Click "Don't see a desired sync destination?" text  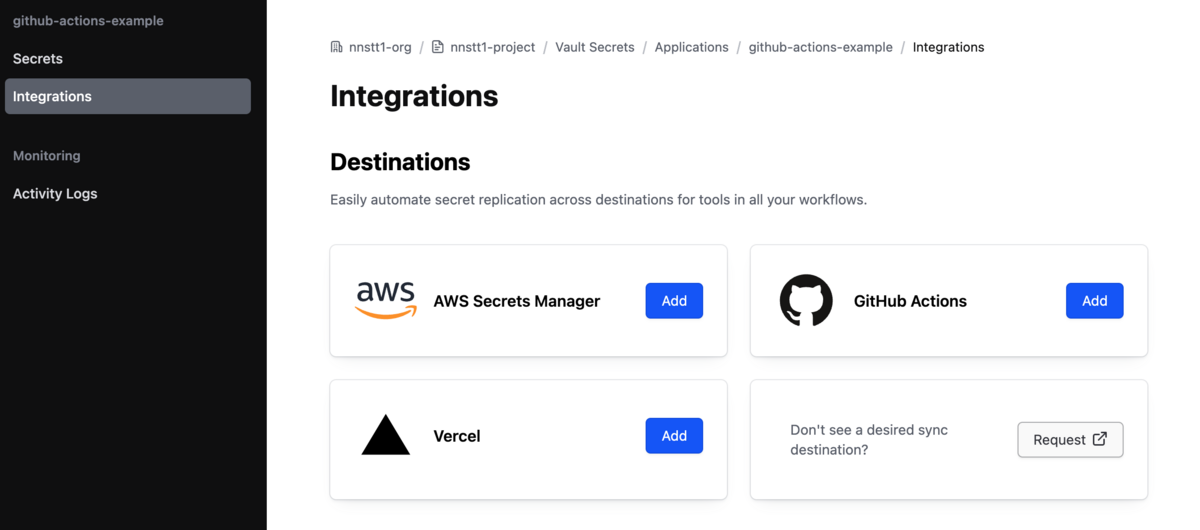coord(869,440)
